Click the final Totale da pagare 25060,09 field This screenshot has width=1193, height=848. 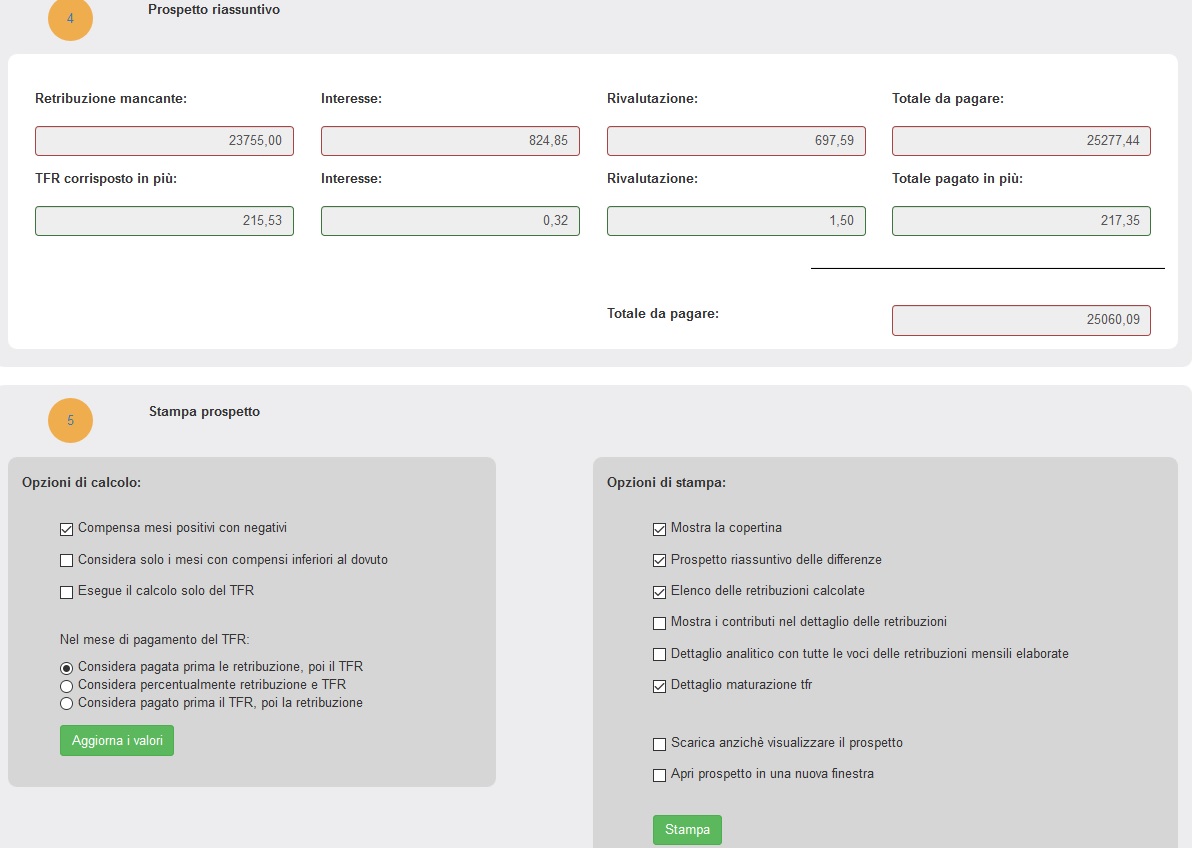1021,320
